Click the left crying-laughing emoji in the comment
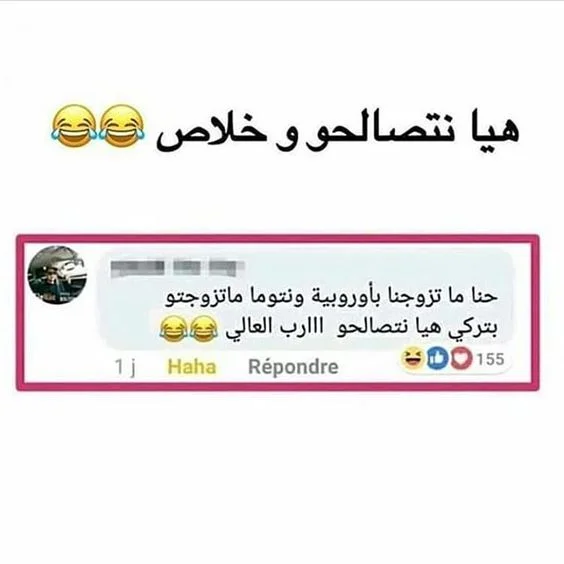 point(173,329)
